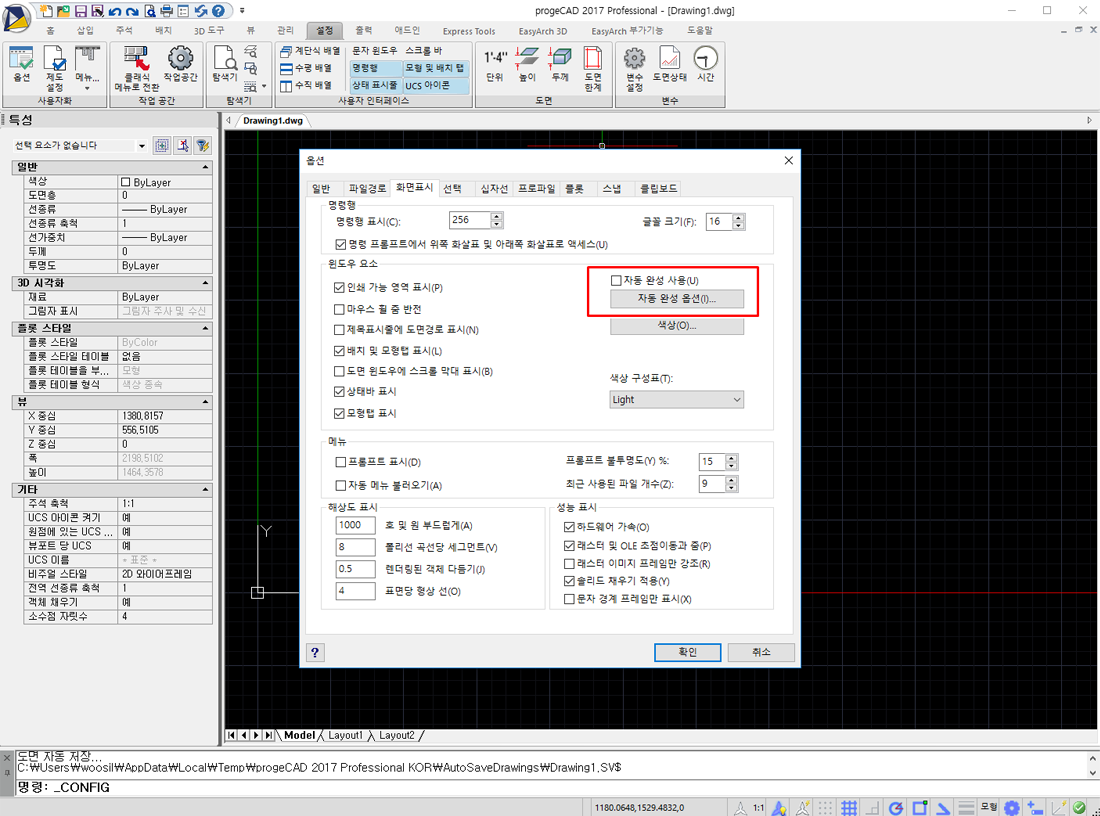Switch to the 십자선 tab
The height and width of the screenshot is (816, 1100).
point(494,188)
